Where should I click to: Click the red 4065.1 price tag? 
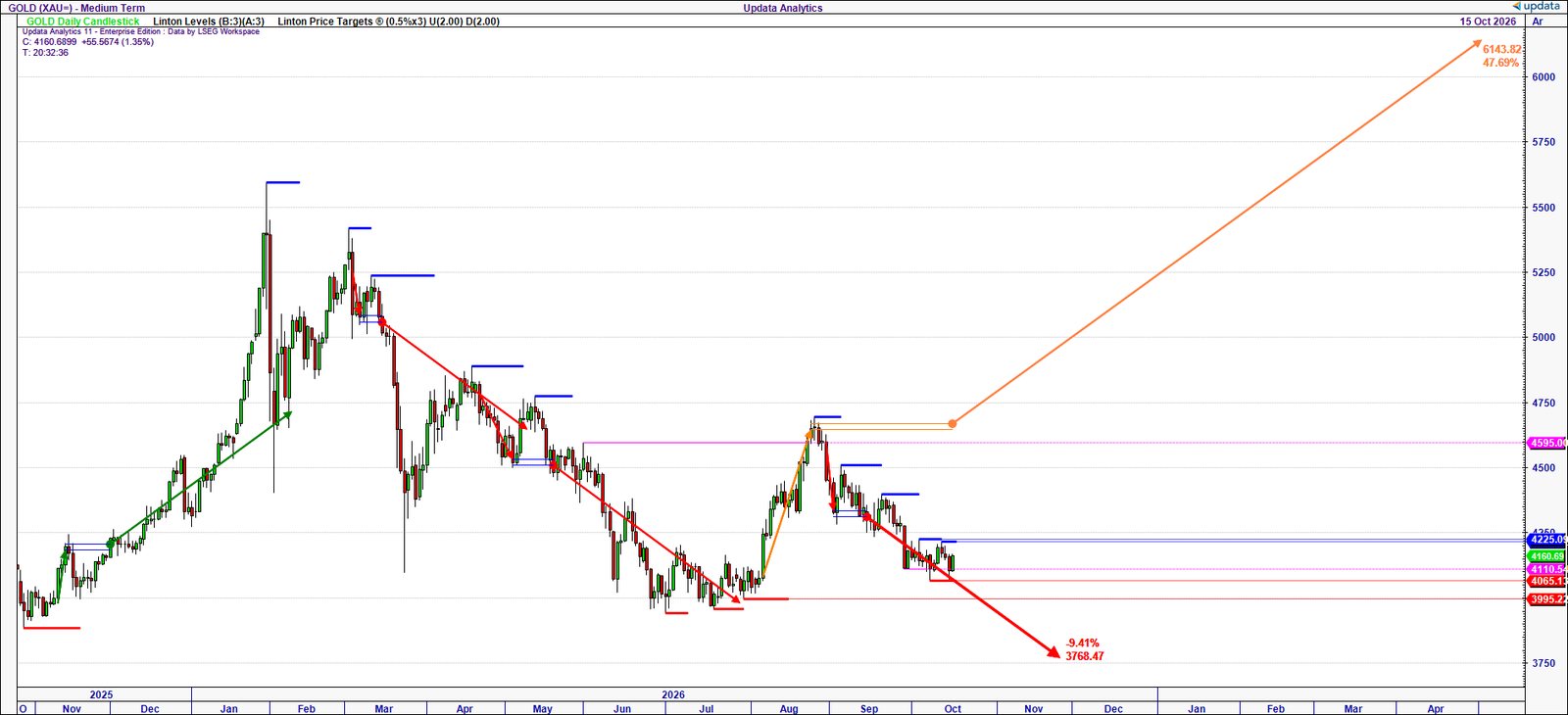pos(1546,581)
